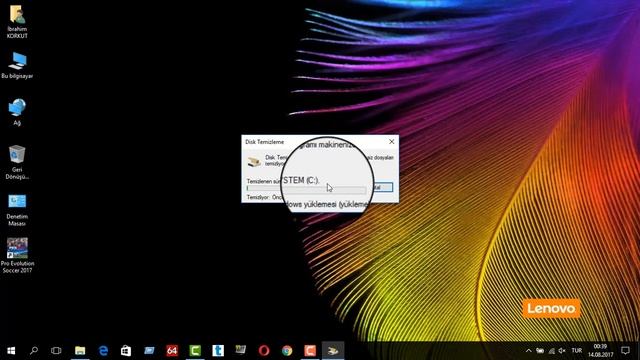This screenshot has height=360, width=640.
Task: Open the red 64 taskbar app
Action: point(172,351)
